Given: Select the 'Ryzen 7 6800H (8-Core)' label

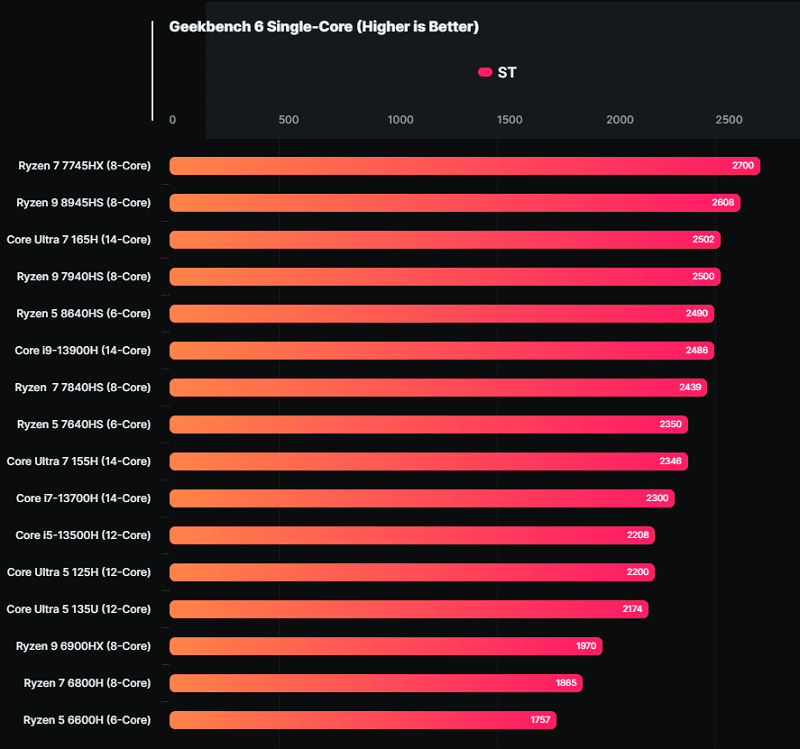Looking at the screenshot, I should pos(87,683).
